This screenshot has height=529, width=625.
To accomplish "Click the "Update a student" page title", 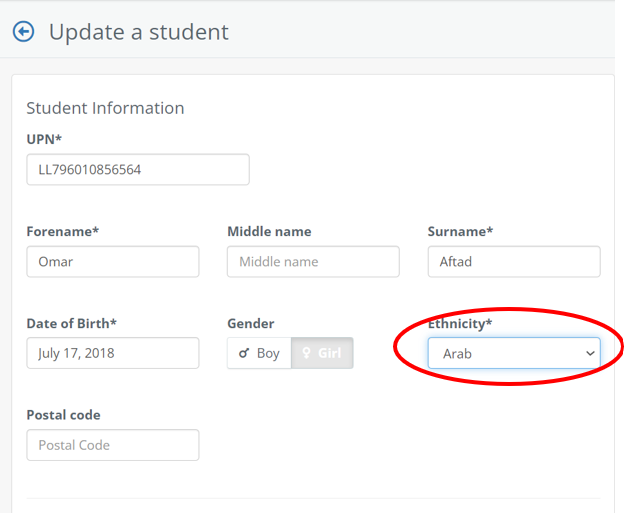I will (x=139, y=32).
